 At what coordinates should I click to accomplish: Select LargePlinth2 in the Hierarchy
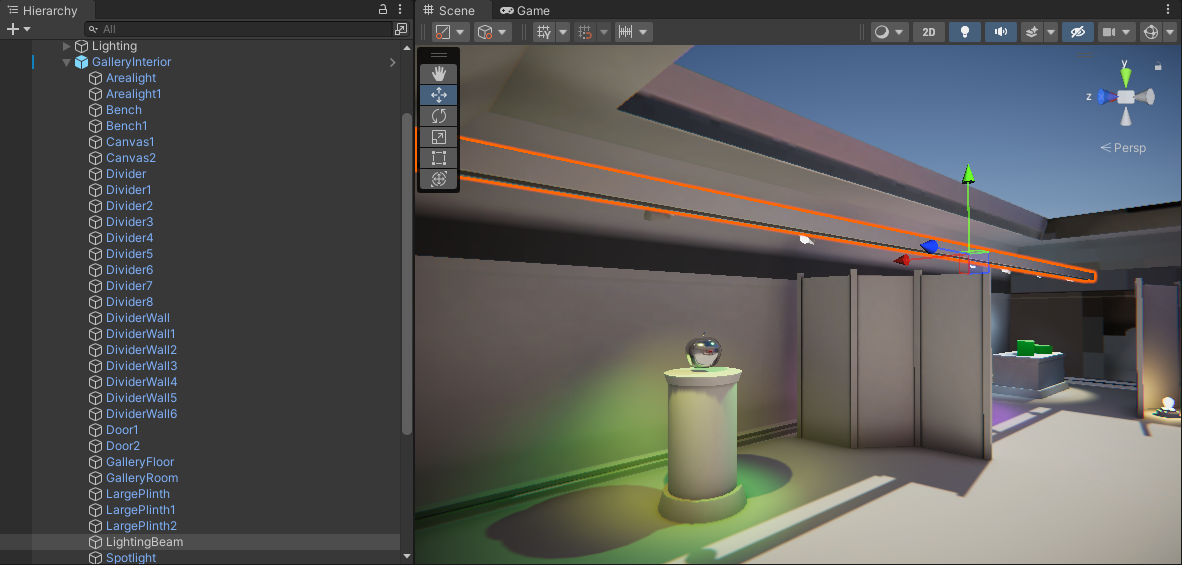point(141,526)
